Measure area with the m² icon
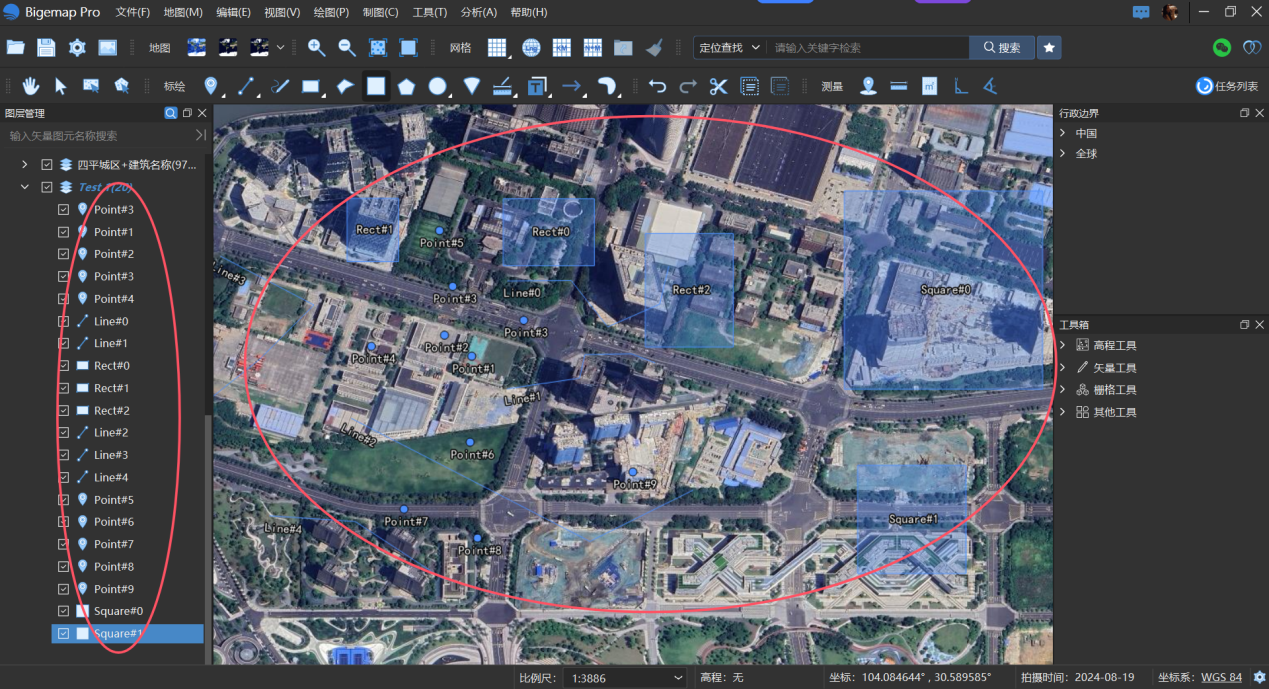Image resolution: width=1269 pixels, height=689 pixels. pyautogui.click(x=929, y=86)
